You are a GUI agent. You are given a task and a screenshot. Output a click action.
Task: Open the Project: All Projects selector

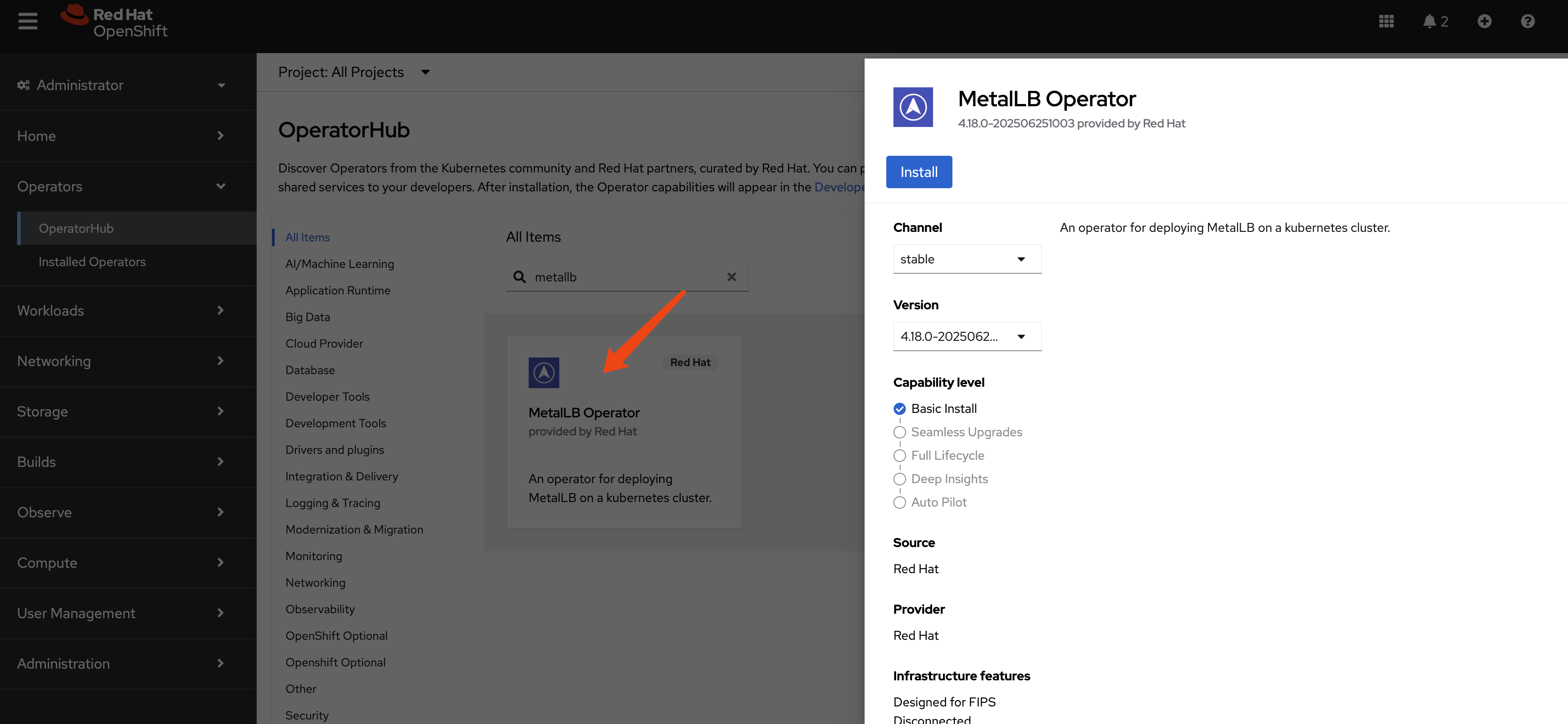pyautogui.click(x=353, y=72)
